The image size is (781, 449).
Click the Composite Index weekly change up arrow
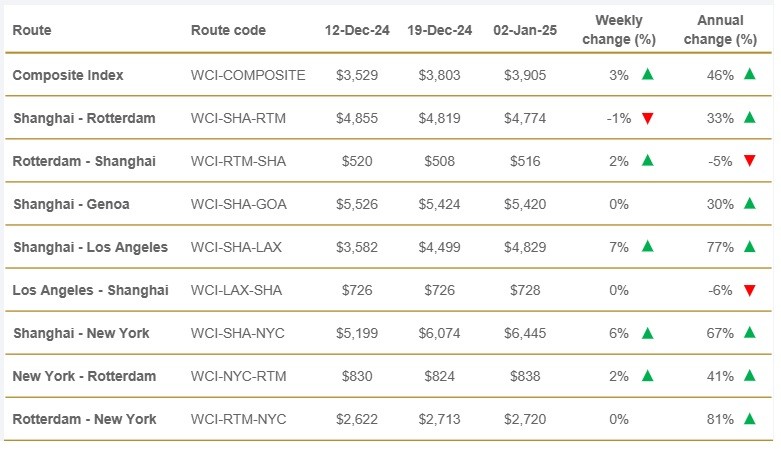(648, 74)
